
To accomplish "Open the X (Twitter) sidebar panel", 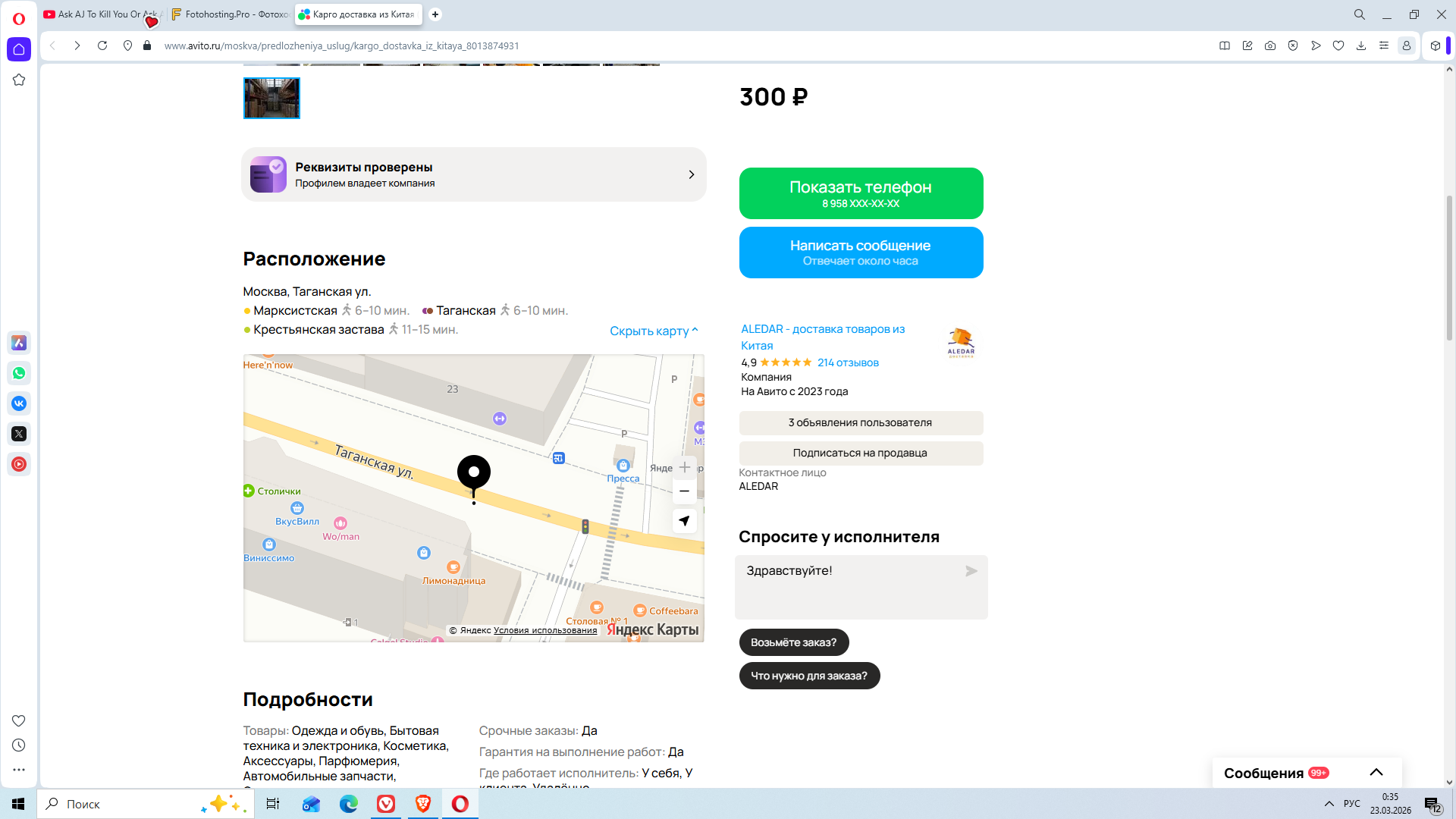I will (x=19, y=434).
